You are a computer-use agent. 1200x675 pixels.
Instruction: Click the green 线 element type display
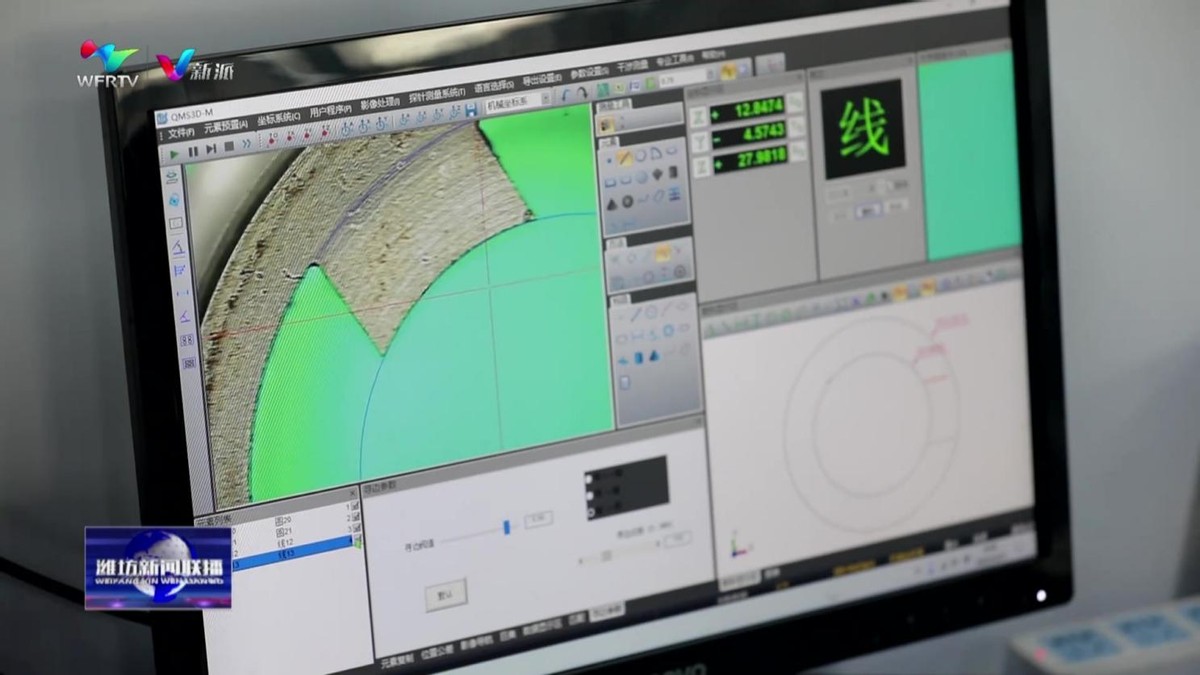[863, 129]
